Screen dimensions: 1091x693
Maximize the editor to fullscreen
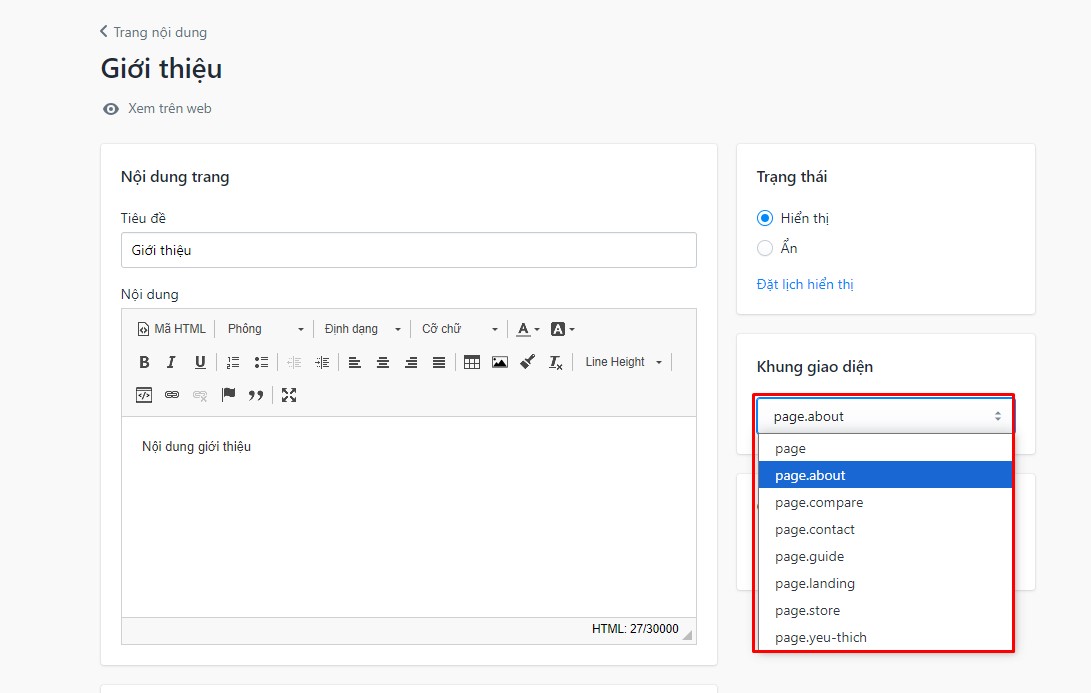[x=289, y=395]
